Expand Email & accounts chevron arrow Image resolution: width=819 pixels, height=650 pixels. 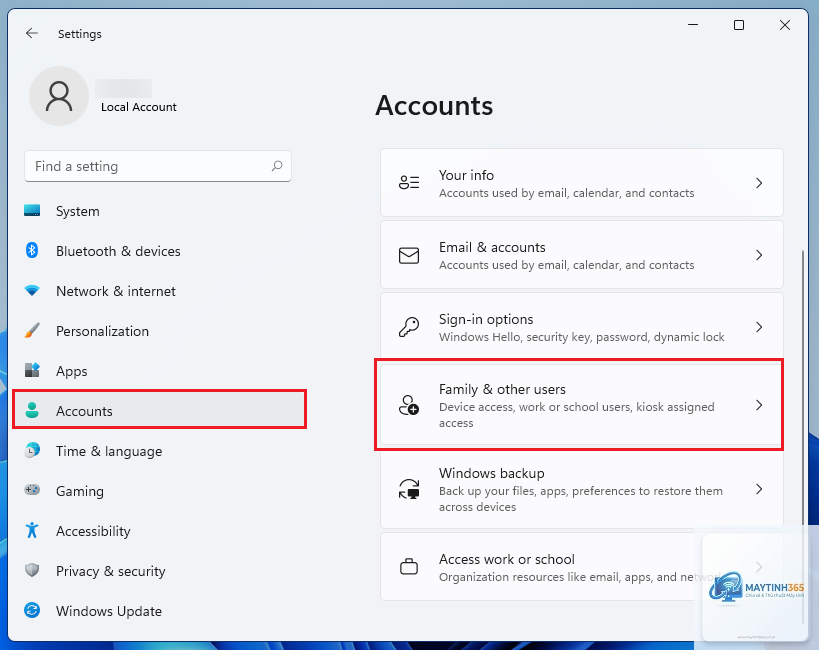[x=759, y=255]
